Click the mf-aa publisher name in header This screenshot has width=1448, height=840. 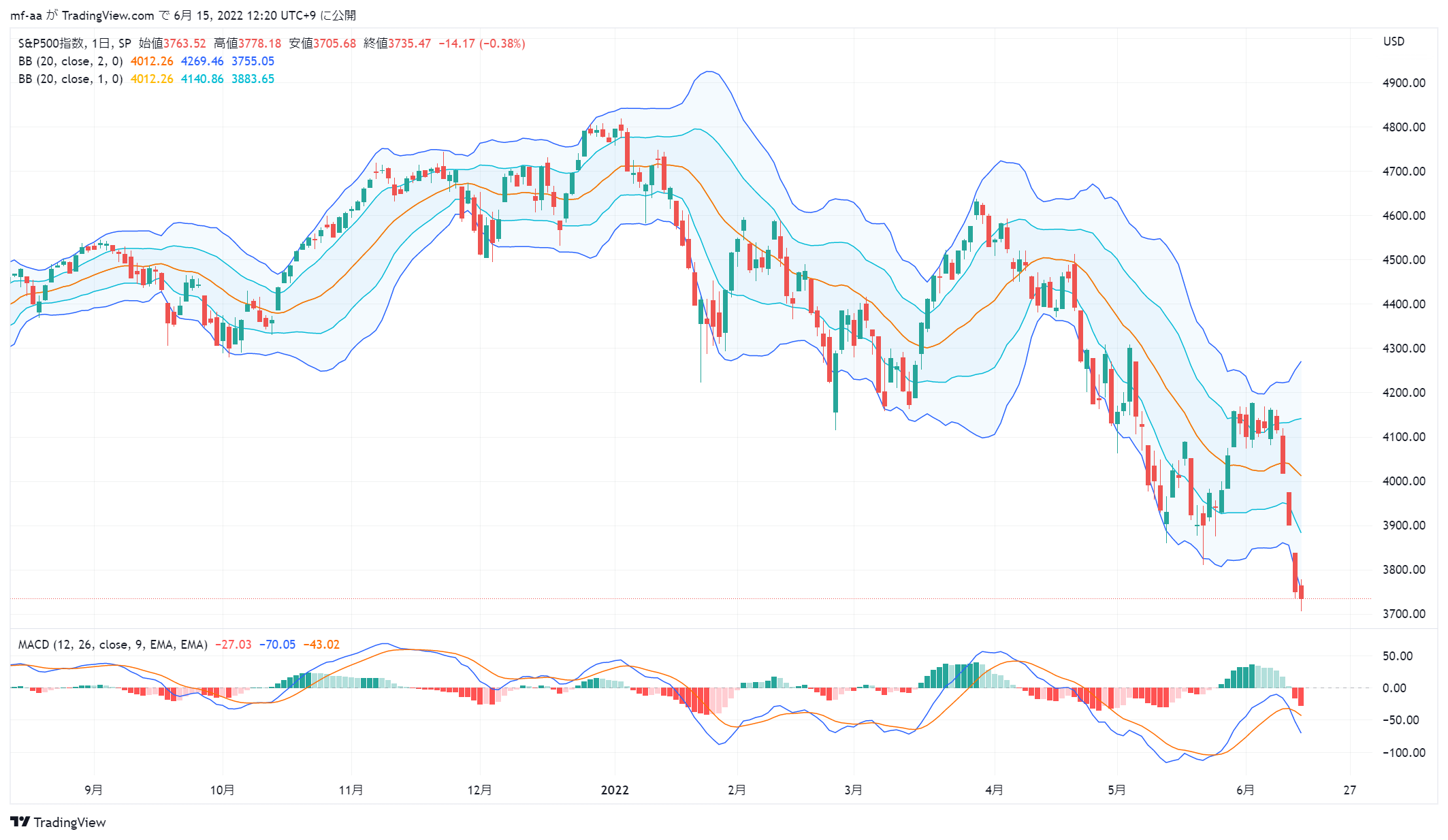pyautogui.click(x=27, y=16)
